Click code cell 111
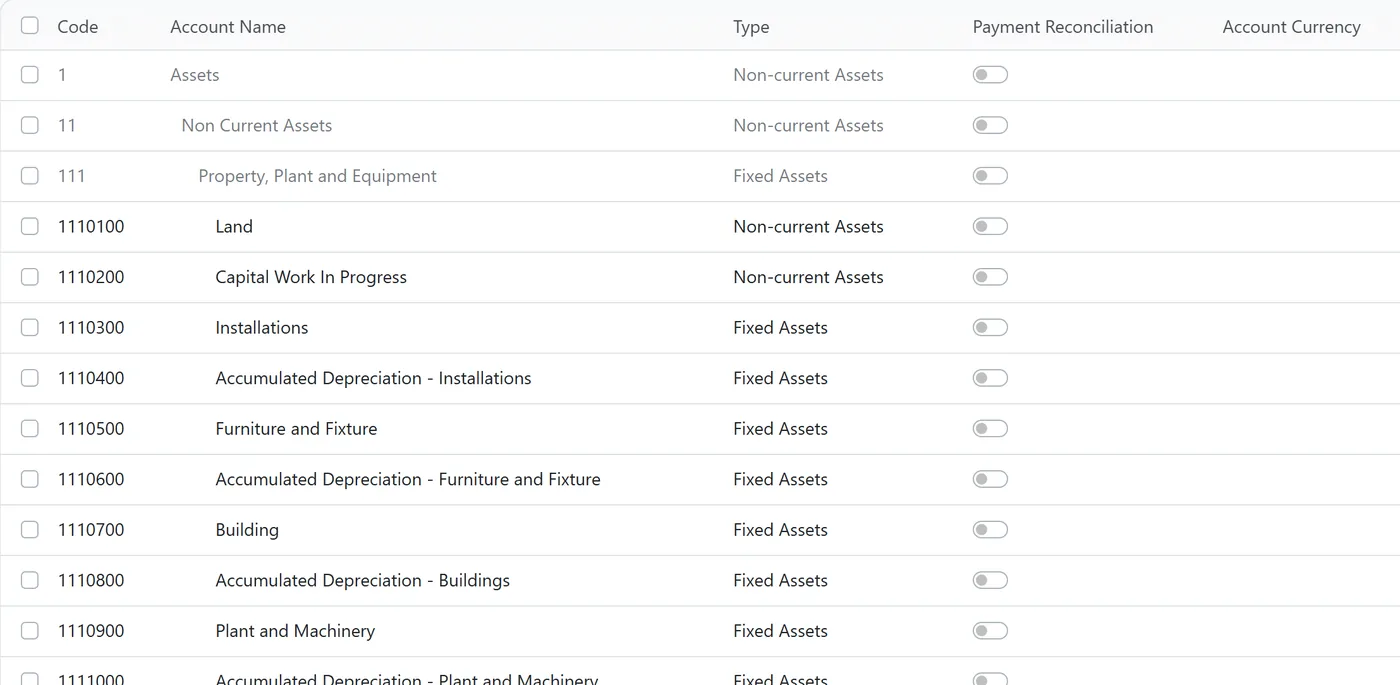1400x685 pixels. pos(72,176)
